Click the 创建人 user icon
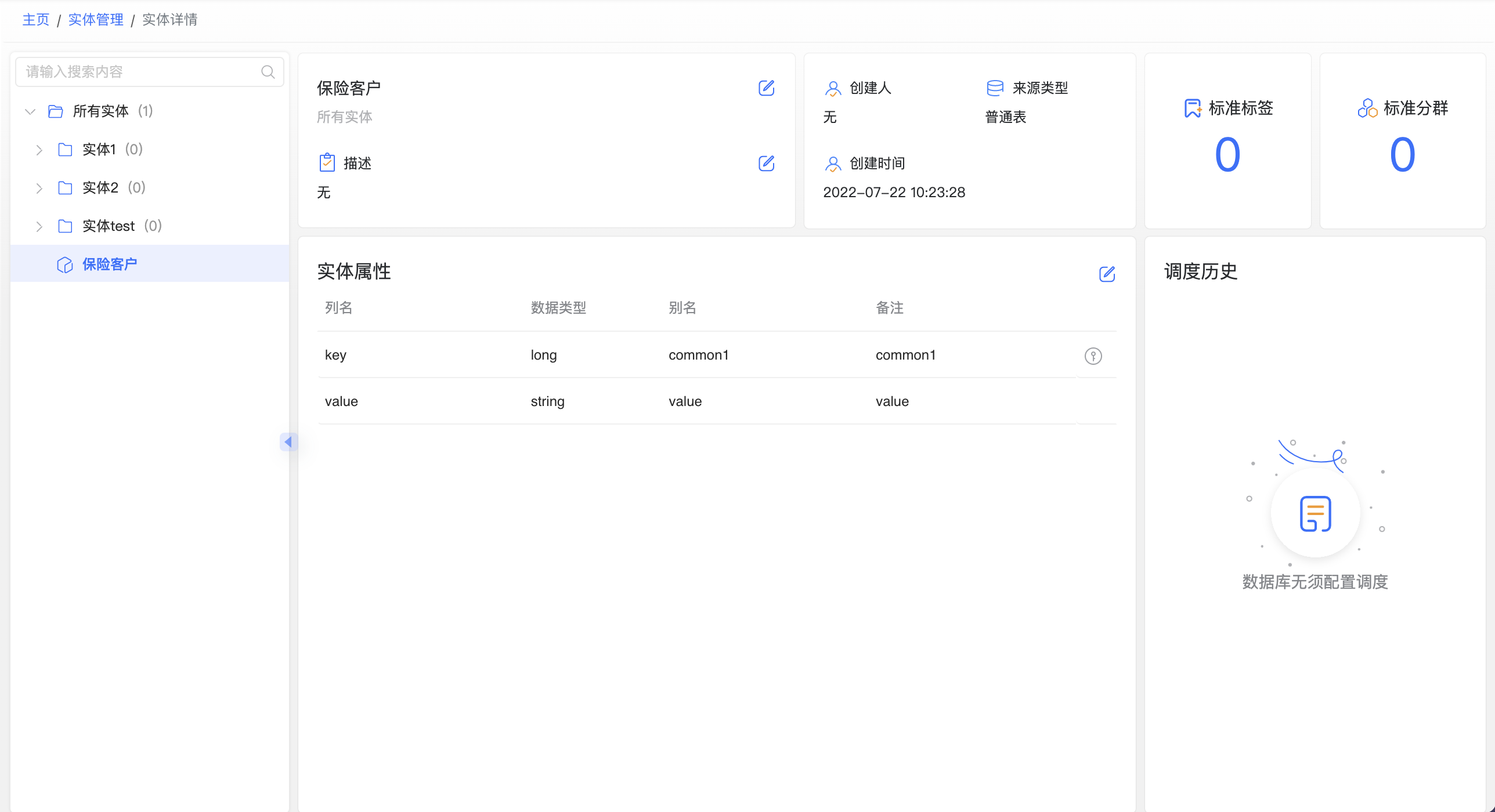Image resolution: width=1495 pixels, height=812 pixels. 833,88
